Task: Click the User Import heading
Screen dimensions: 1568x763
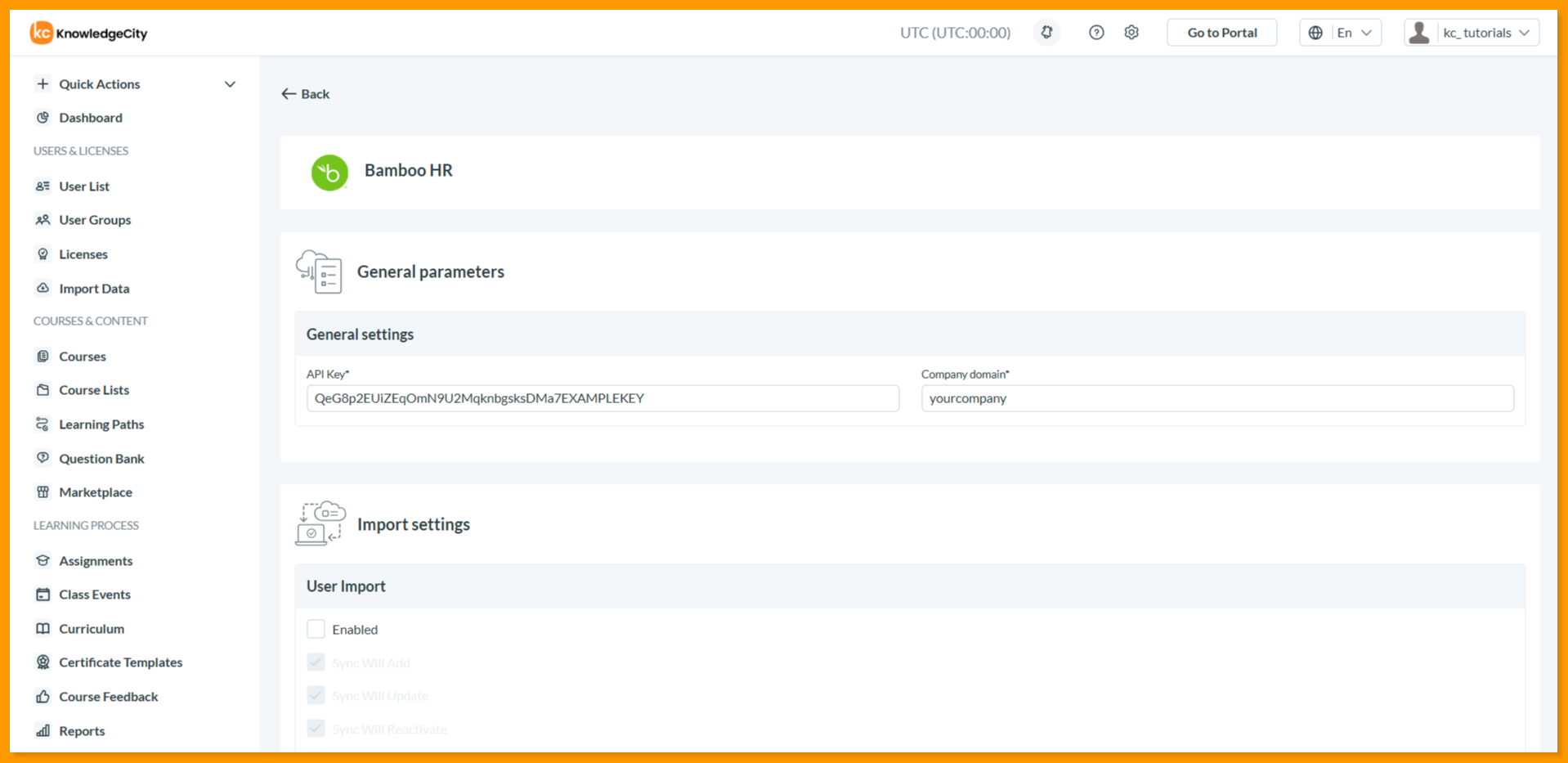Action: tap(346, 586)
